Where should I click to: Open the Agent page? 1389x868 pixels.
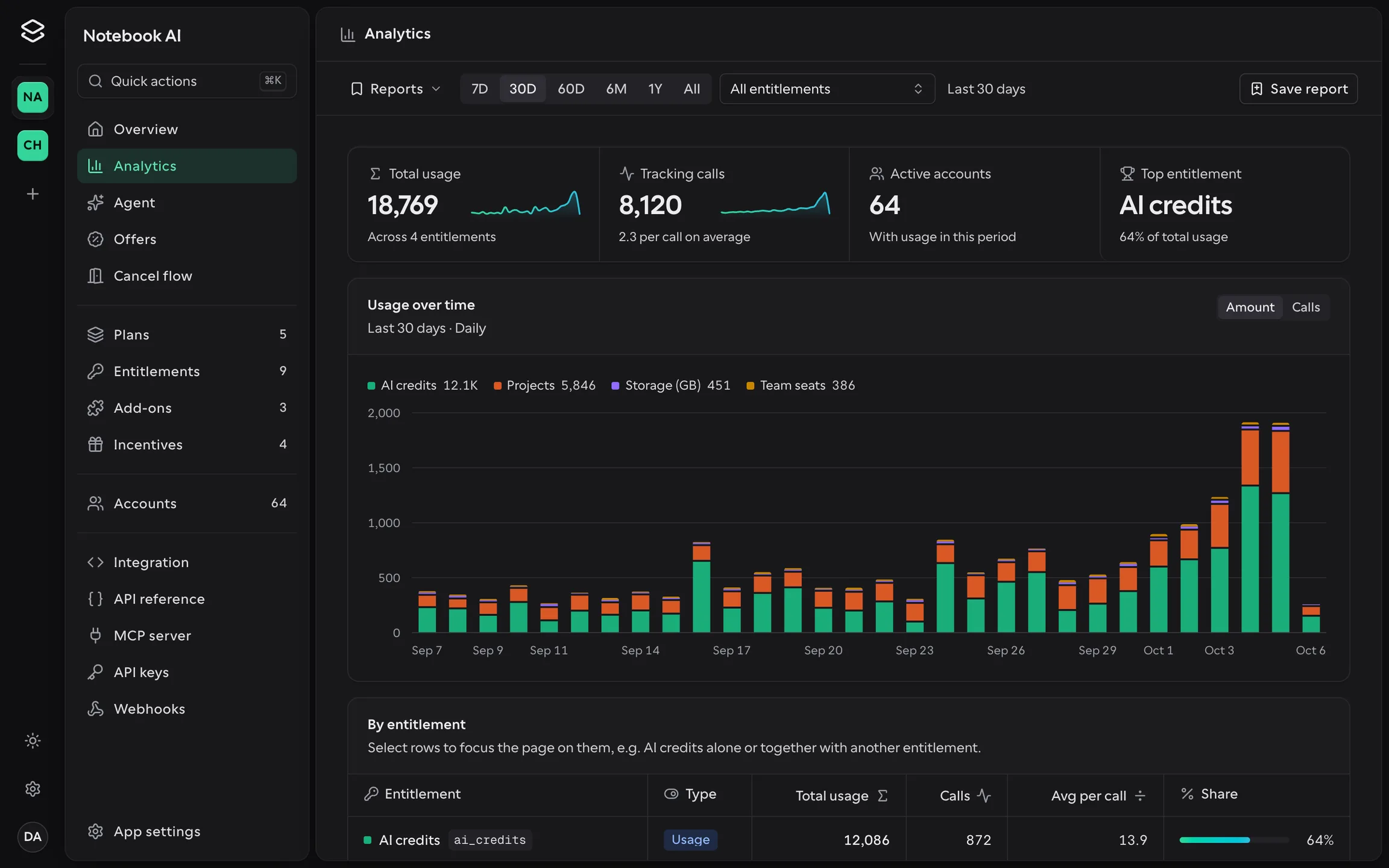[x=187, y=203]
